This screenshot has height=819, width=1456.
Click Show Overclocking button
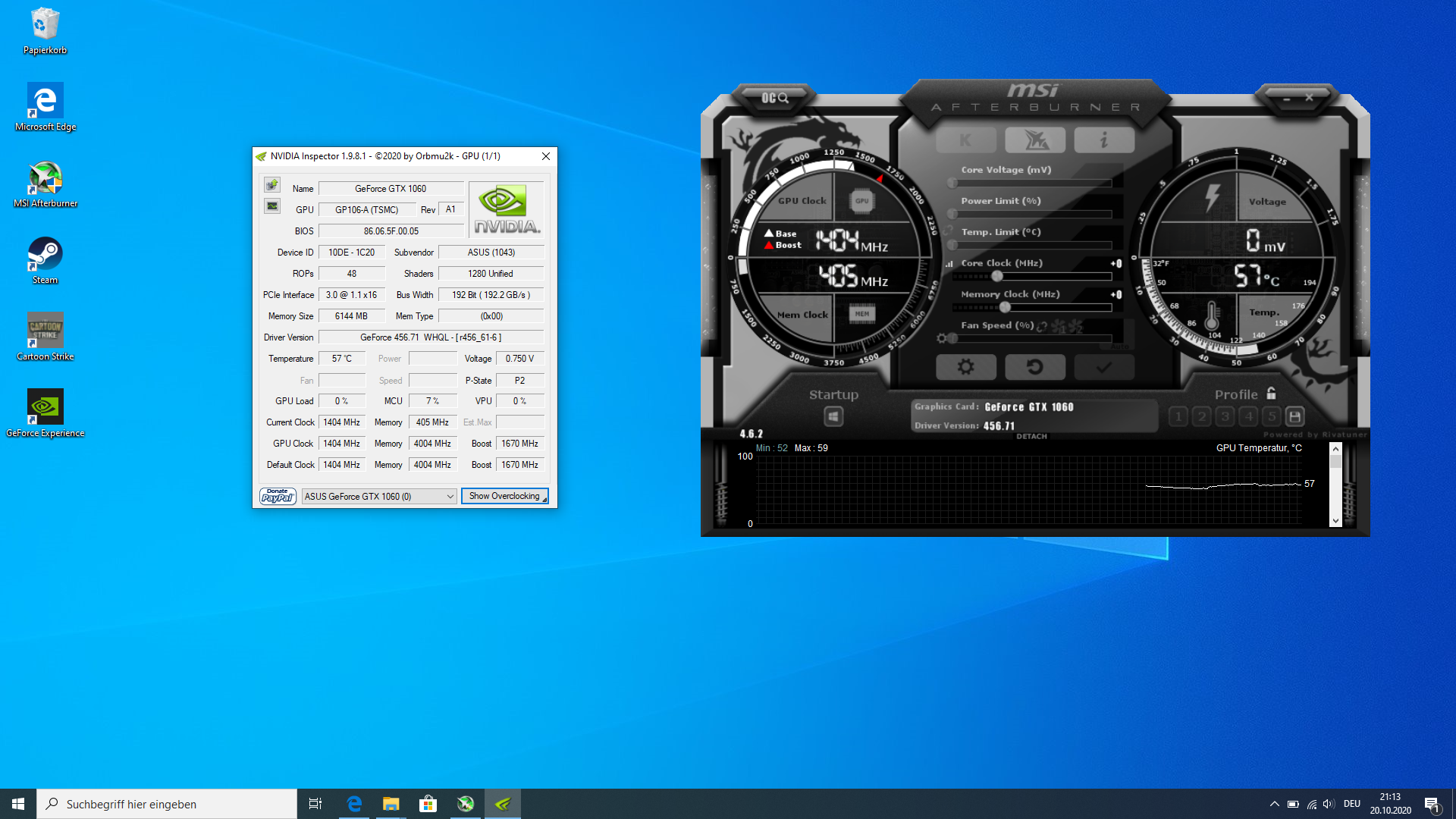[504, 497]
